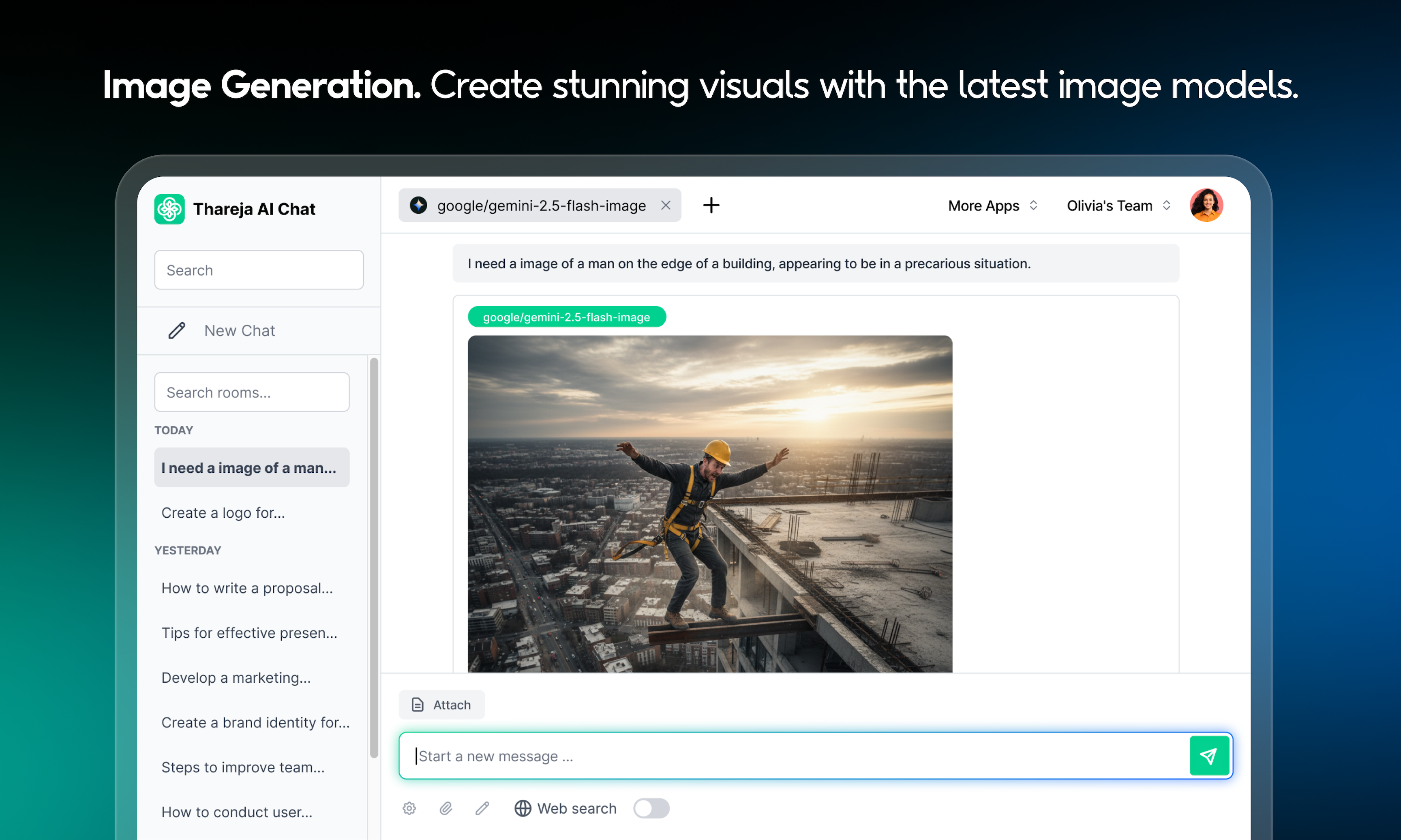Click the green send message arrow

click(x=1208, y=756)
